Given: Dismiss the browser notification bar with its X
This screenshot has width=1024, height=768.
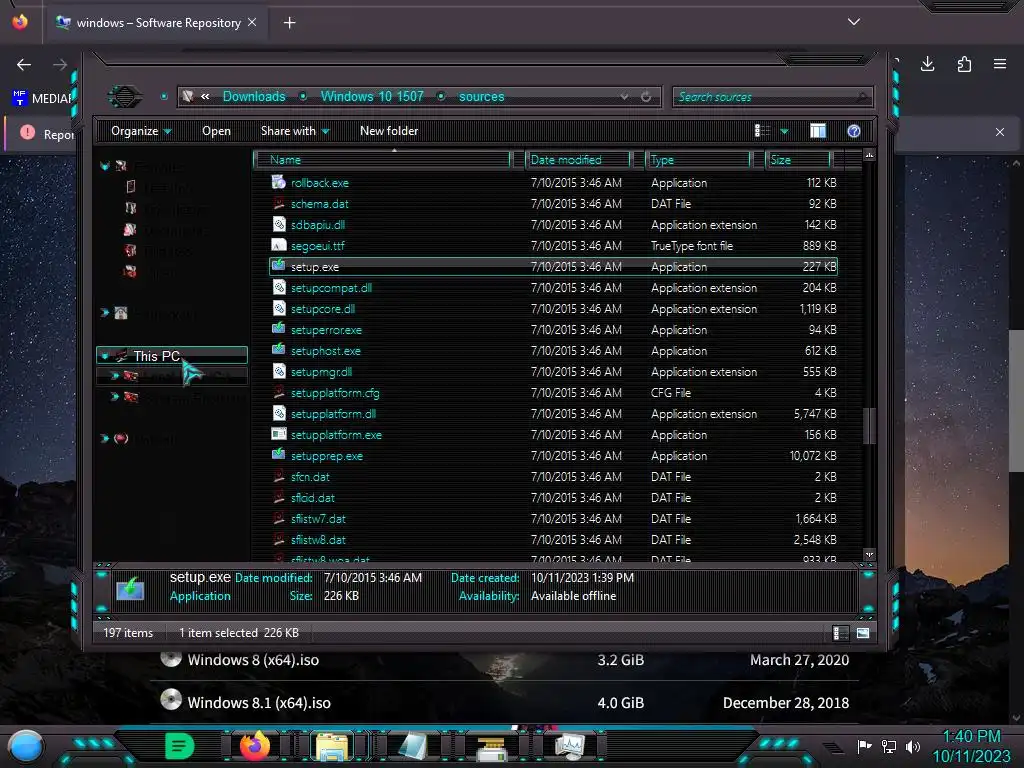Looking at the screenshot, I should (1000, 132).
